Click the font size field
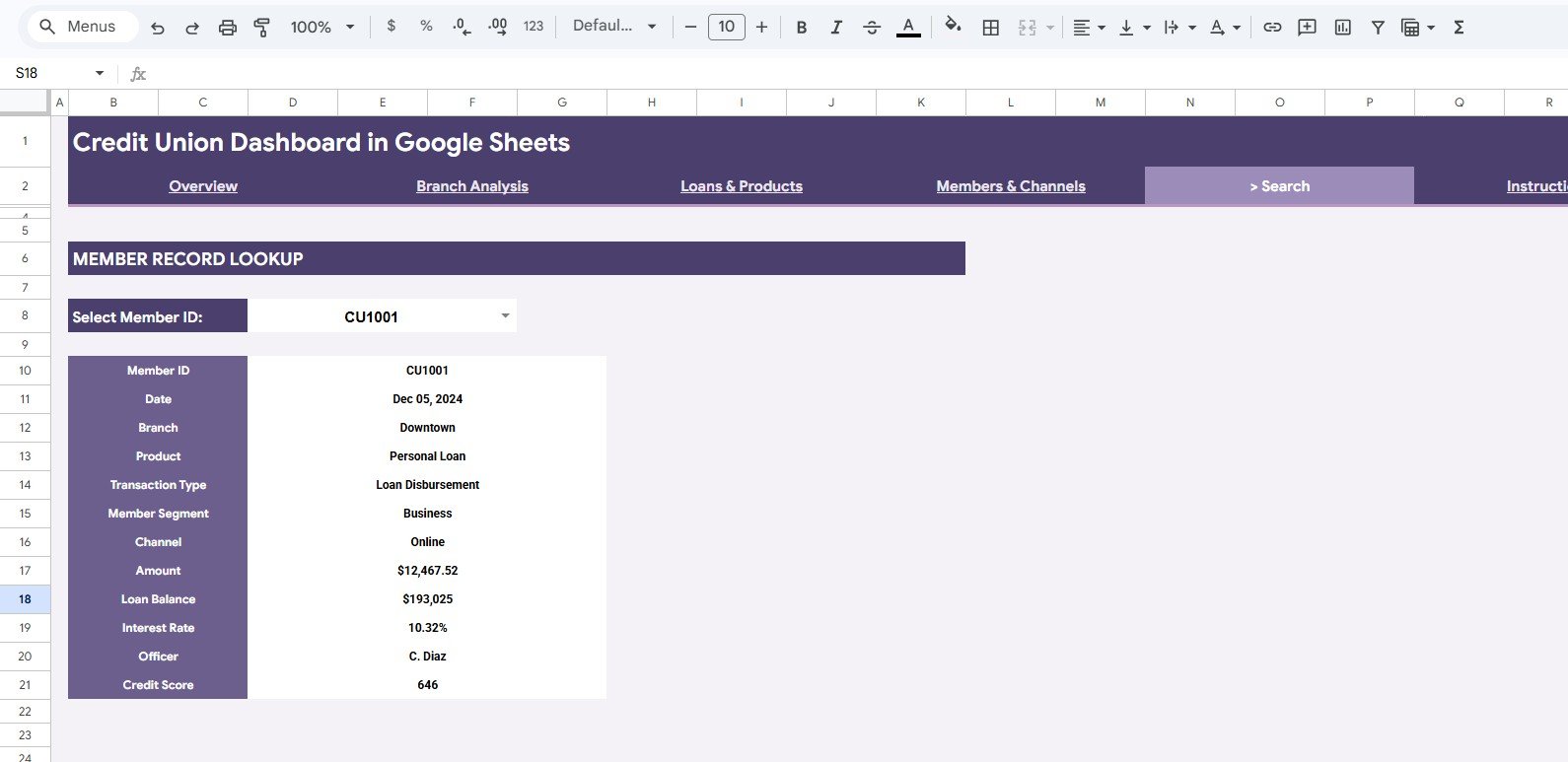Viewport: 1568px width, 762px height. (727, 27)
